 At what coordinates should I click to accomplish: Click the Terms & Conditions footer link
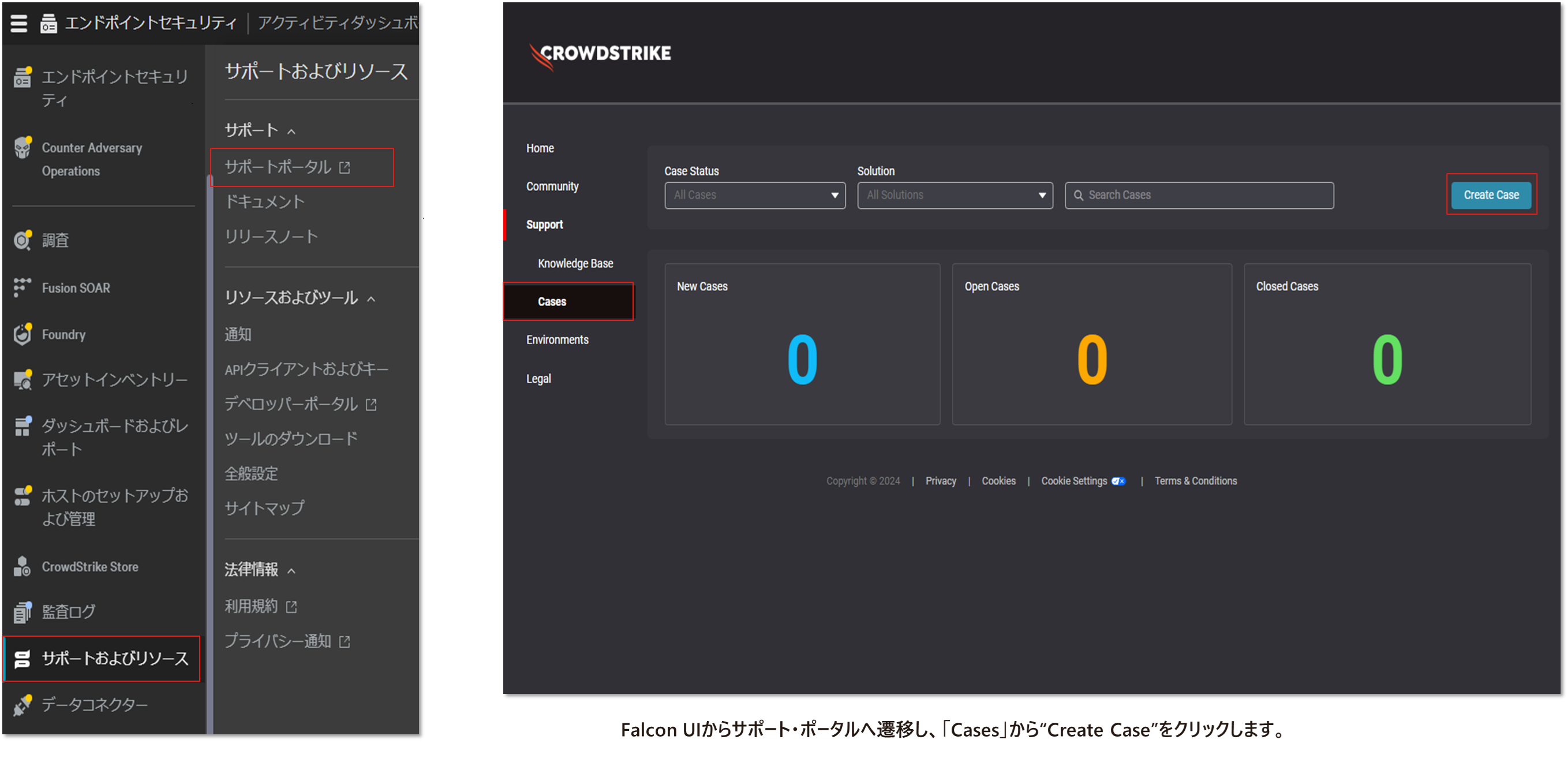[x=1196, y=481]
